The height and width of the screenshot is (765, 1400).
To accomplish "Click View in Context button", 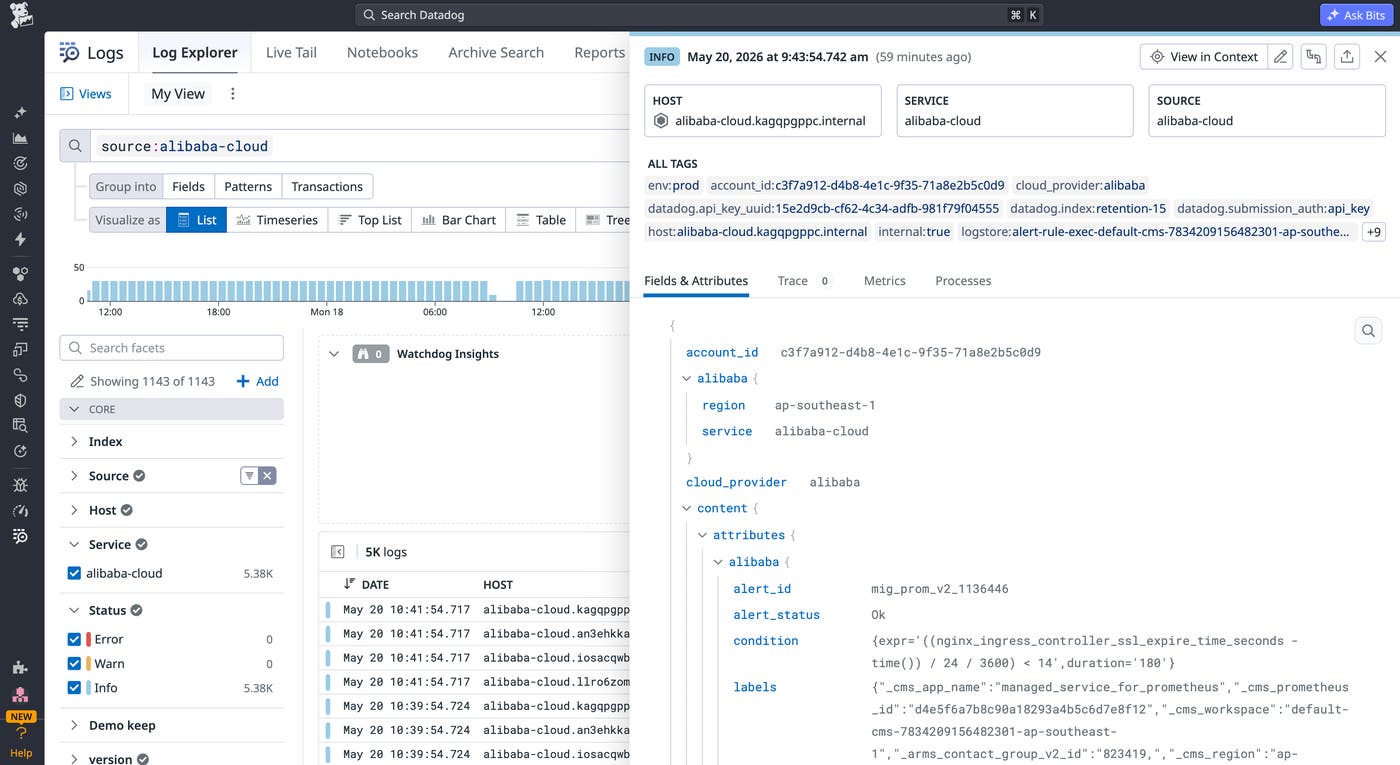I will (1204, 57).
